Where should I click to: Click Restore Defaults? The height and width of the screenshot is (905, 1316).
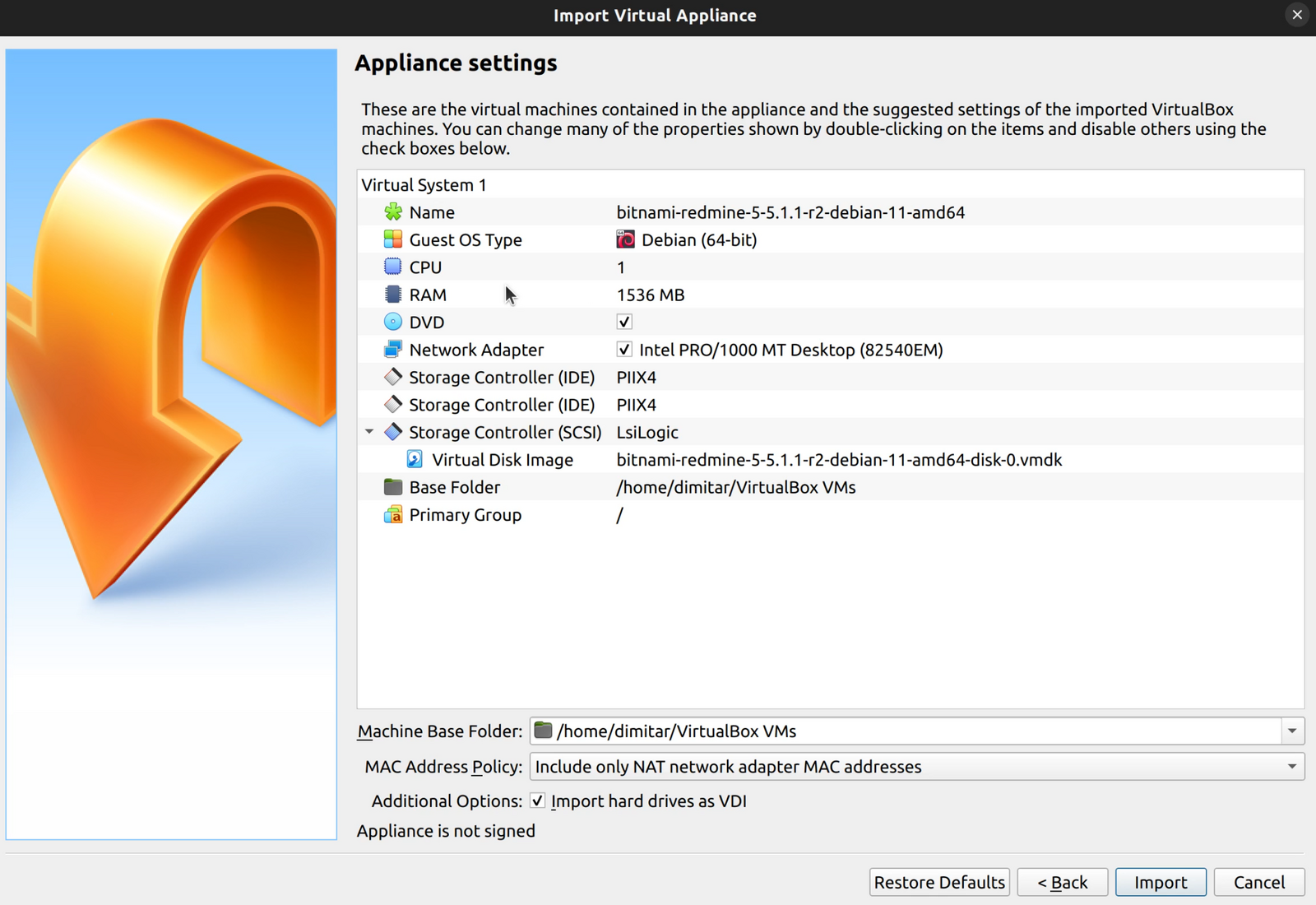pyautogui.click(x=938, y=881)
